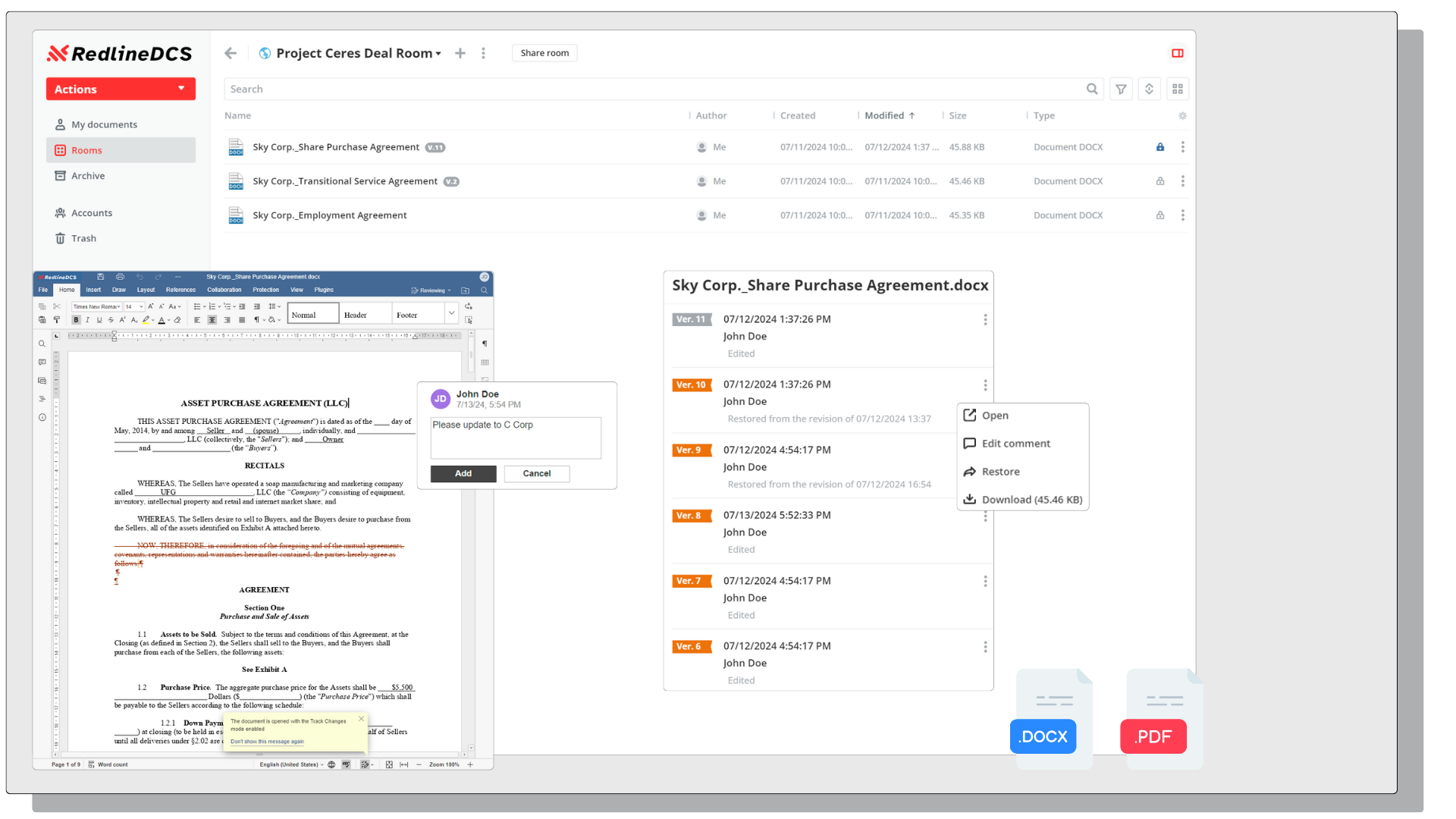
Task: Click the Print icon in the editor toolbar
Action: click(x=119, y=277)
